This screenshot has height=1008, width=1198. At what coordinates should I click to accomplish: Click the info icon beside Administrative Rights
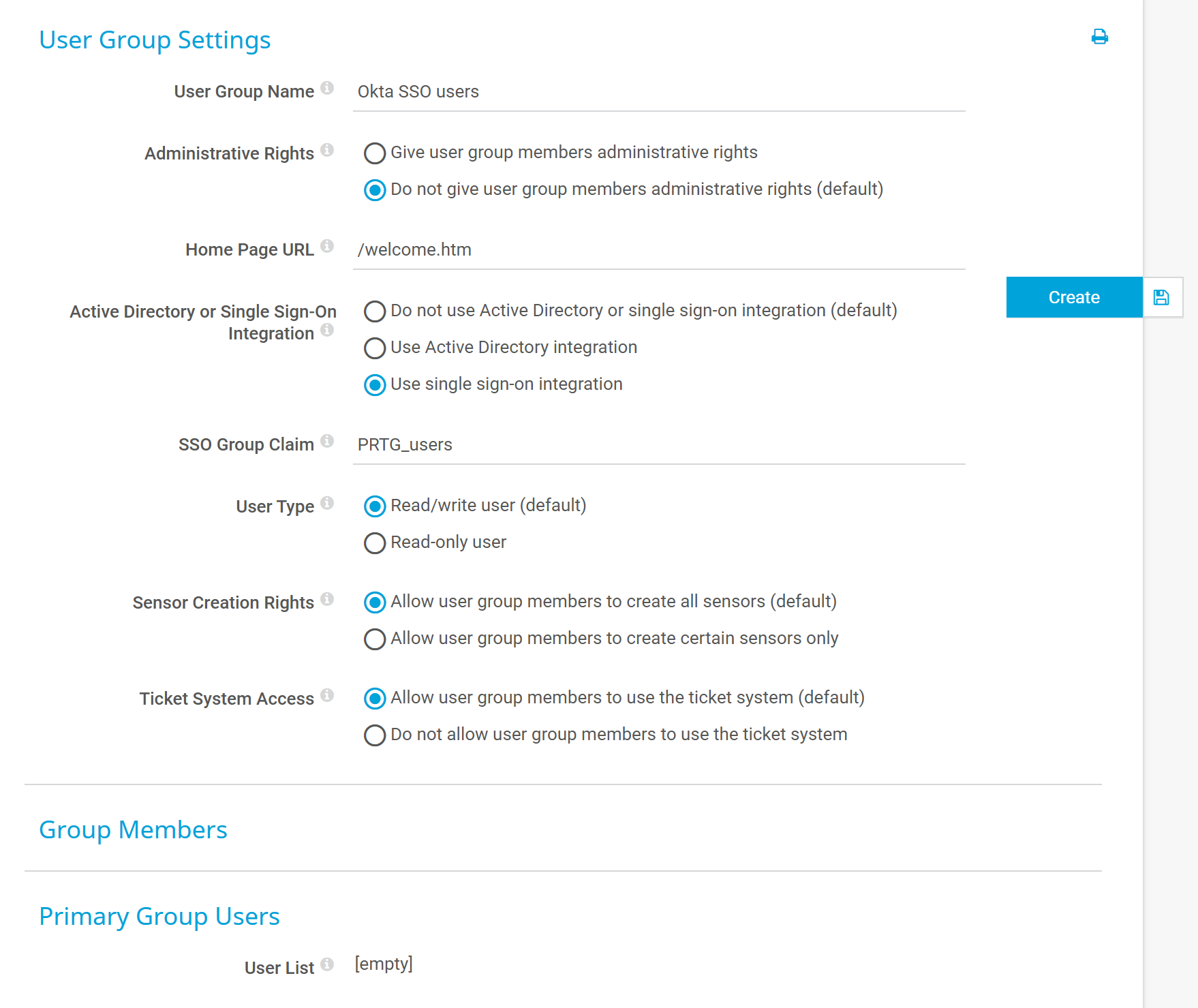click(x=327, y=150)
